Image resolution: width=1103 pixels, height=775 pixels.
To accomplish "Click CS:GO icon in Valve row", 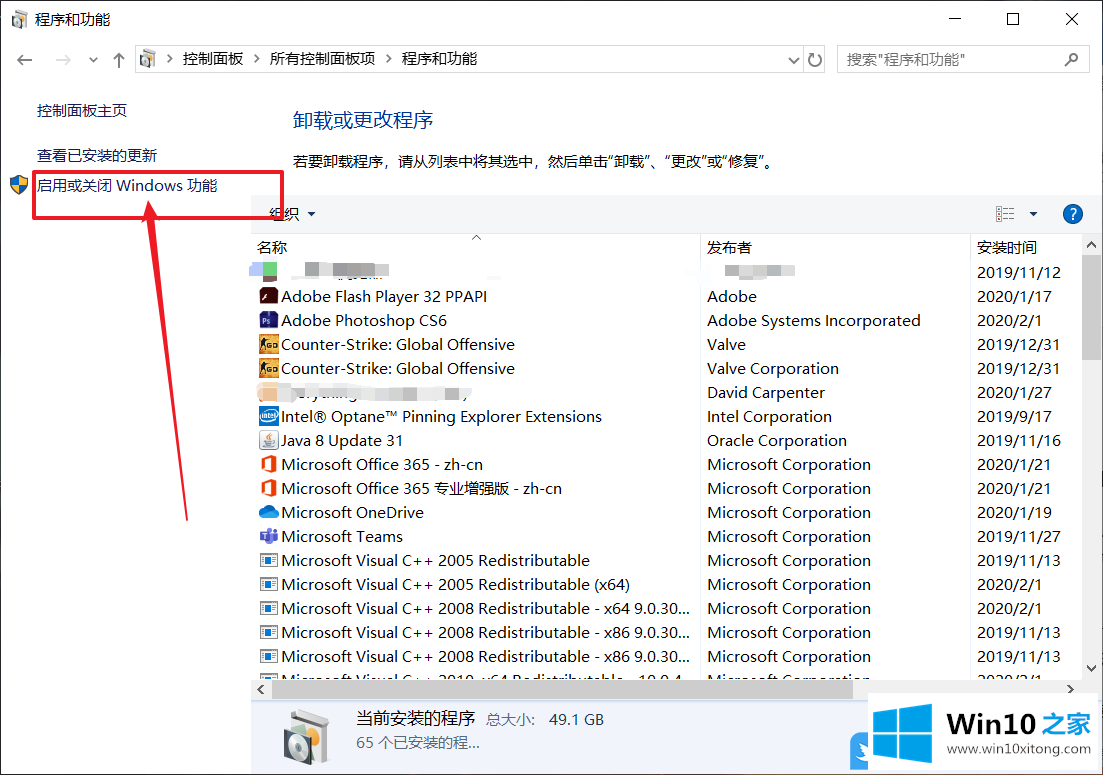I will coord(269,344).
